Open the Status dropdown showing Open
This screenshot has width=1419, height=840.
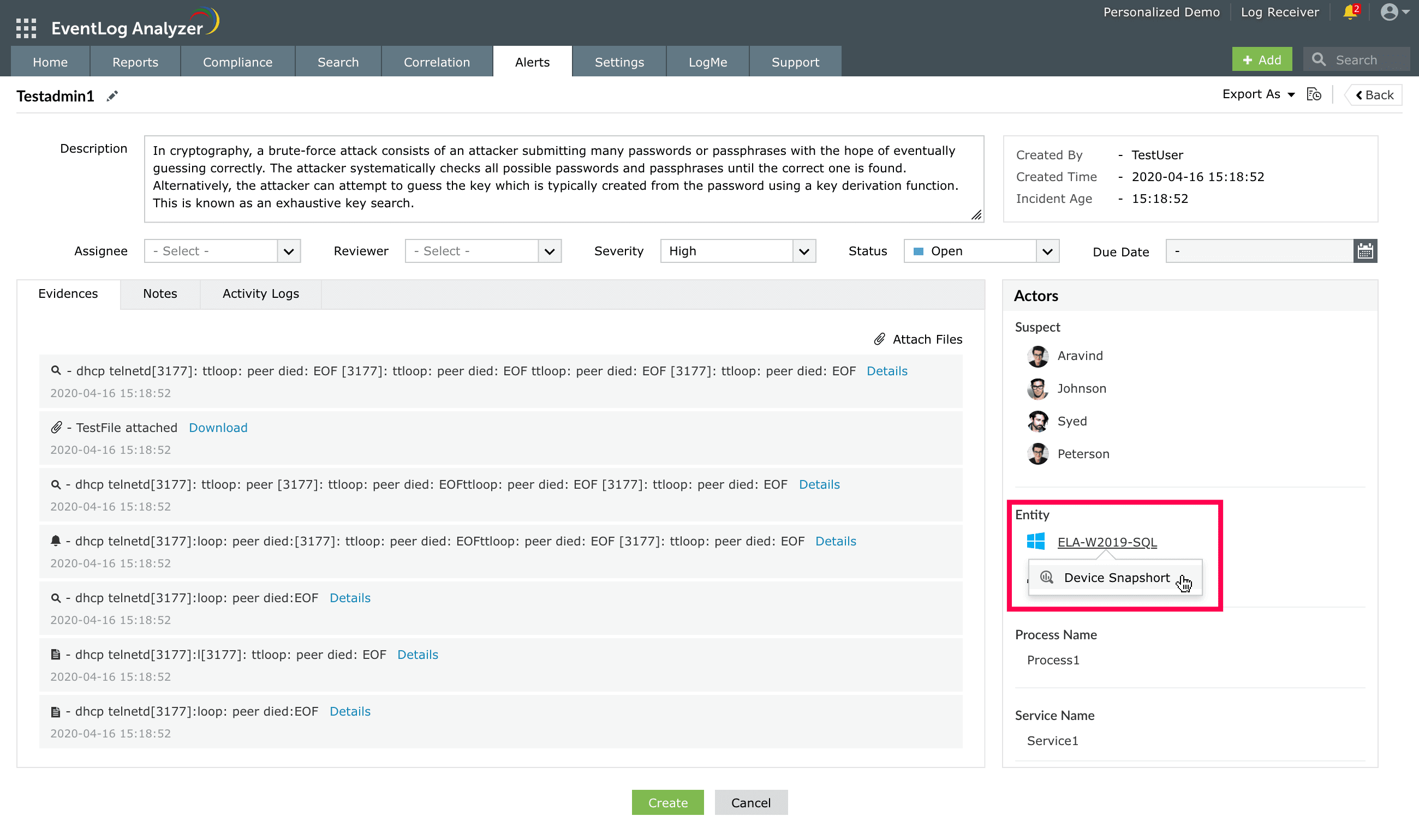(x=1047, y=251)
